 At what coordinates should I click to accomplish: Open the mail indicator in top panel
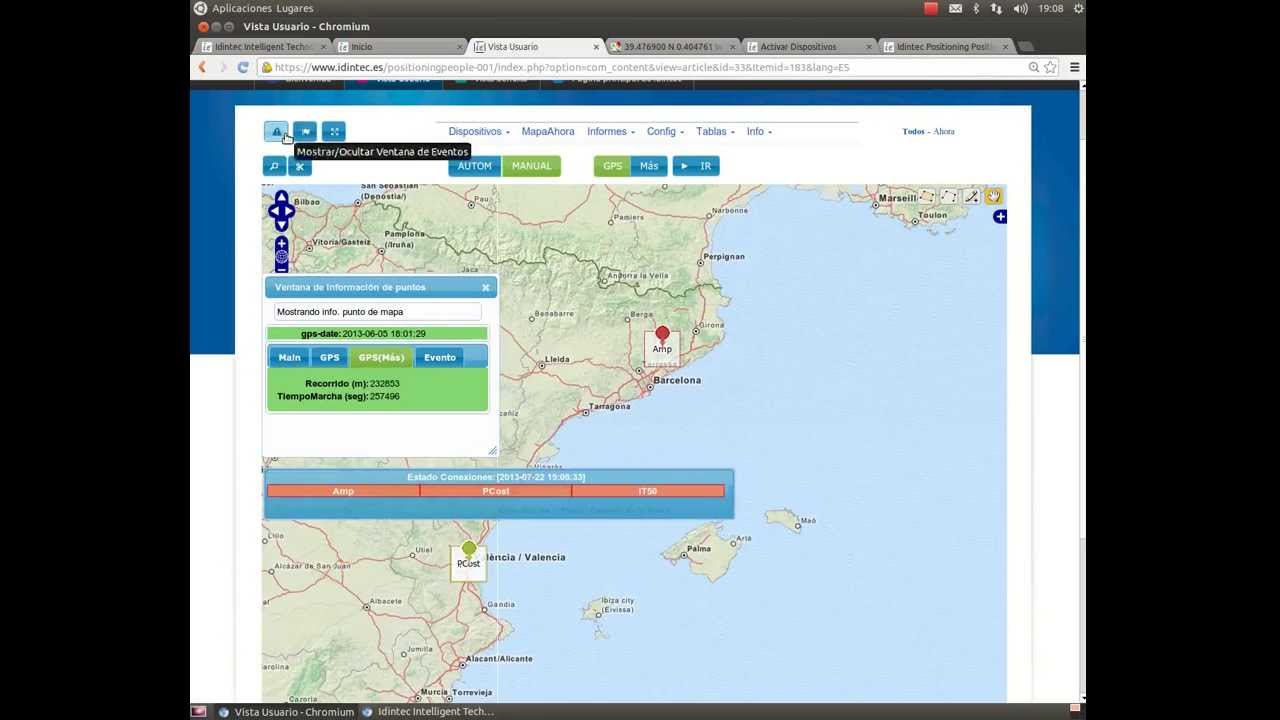pyautogui.click(x=955, y=8)
